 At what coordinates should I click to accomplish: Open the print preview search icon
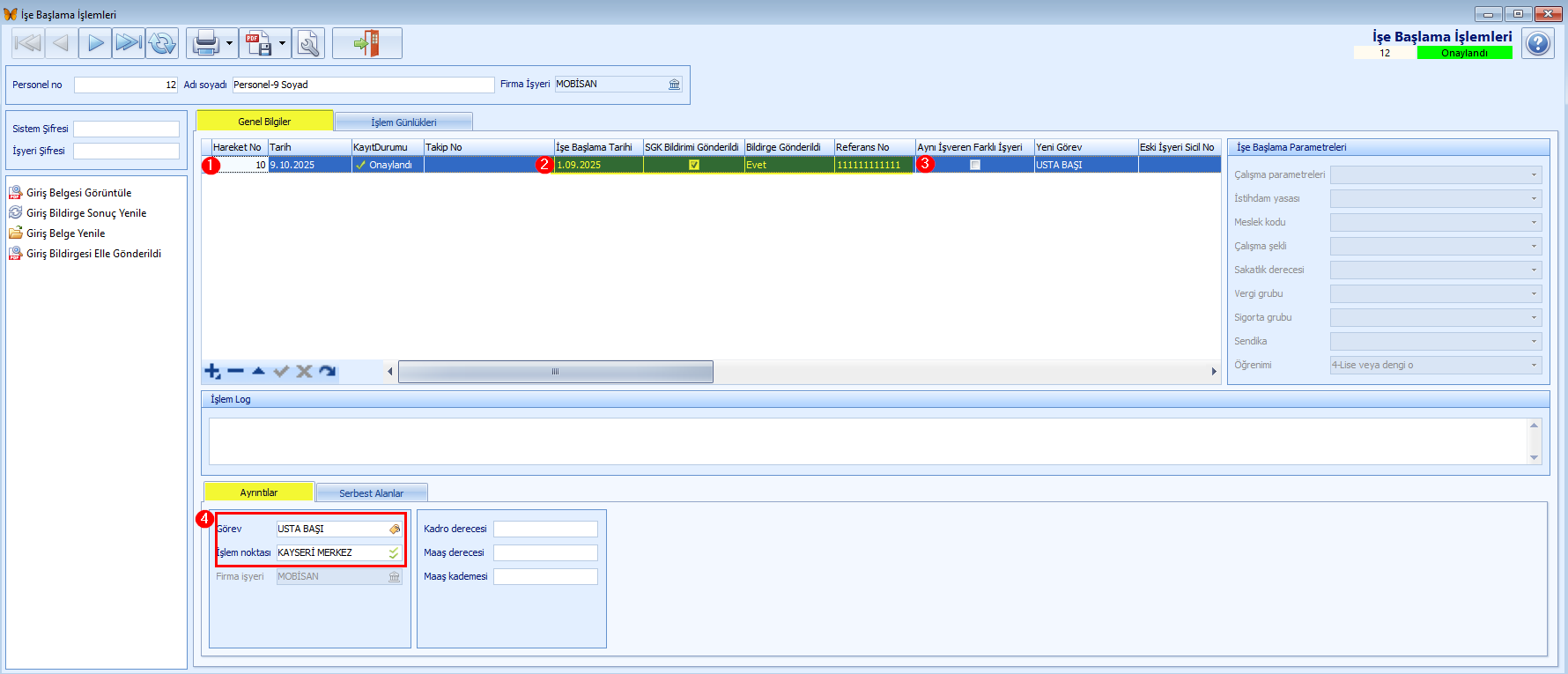click(x=308, y=43)
